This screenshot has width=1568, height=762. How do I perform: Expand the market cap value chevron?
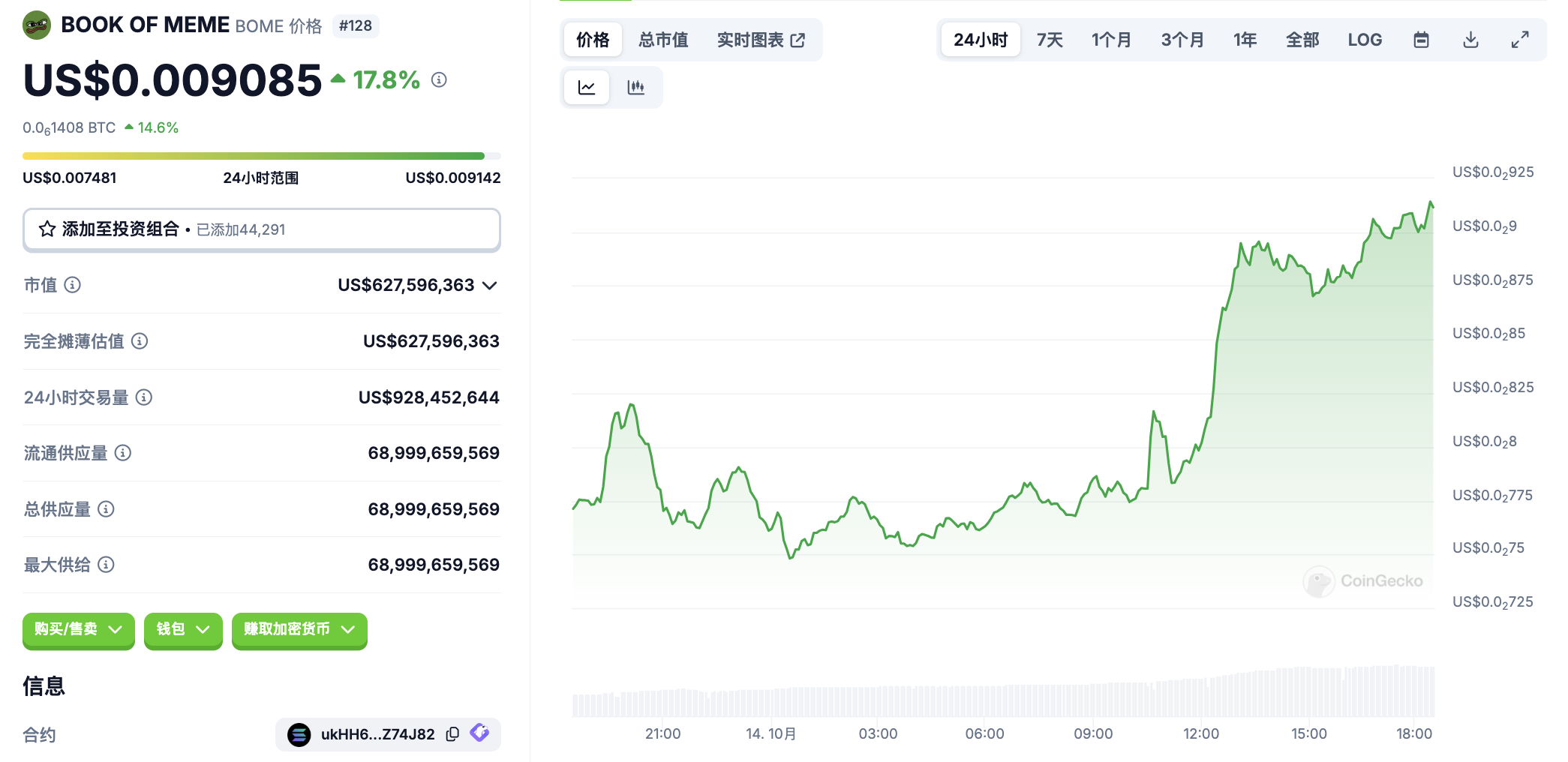click(490, 286)
